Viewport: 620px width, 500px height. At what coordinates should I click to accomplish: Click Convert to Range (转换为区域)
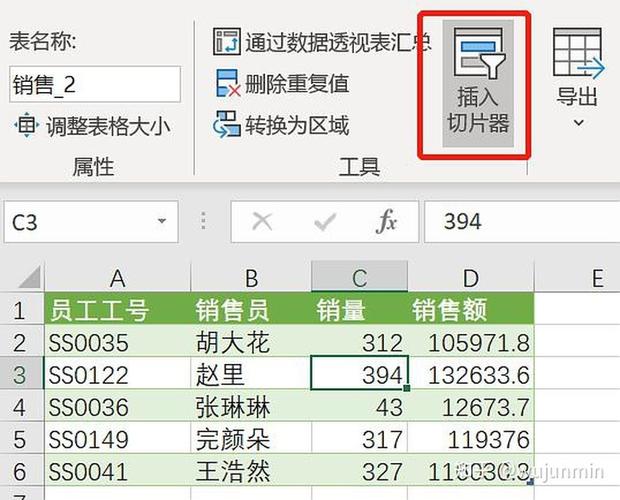[282, 125]
